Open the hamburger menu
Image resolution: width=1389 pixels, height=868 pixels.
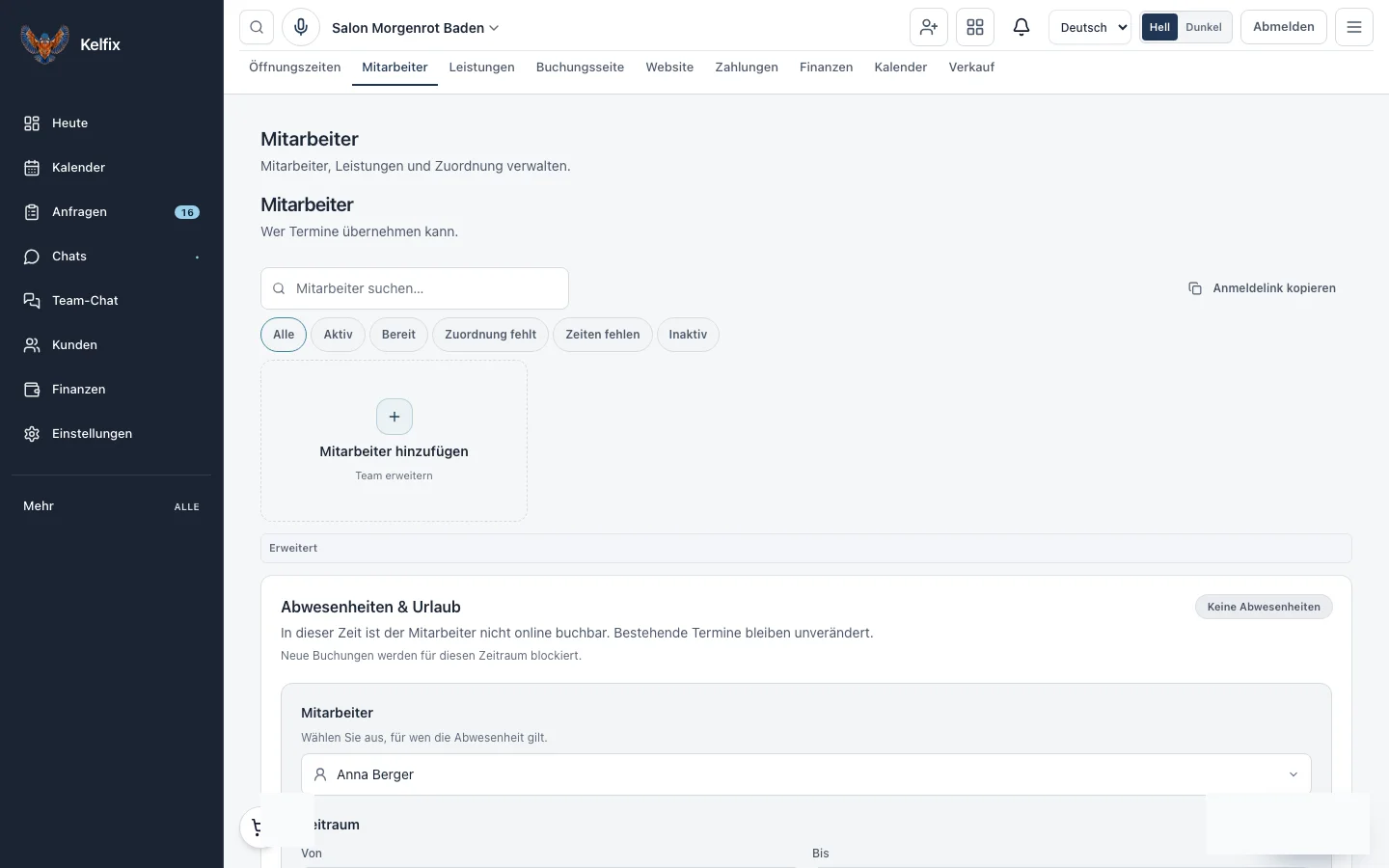(x=1354, y=27)
